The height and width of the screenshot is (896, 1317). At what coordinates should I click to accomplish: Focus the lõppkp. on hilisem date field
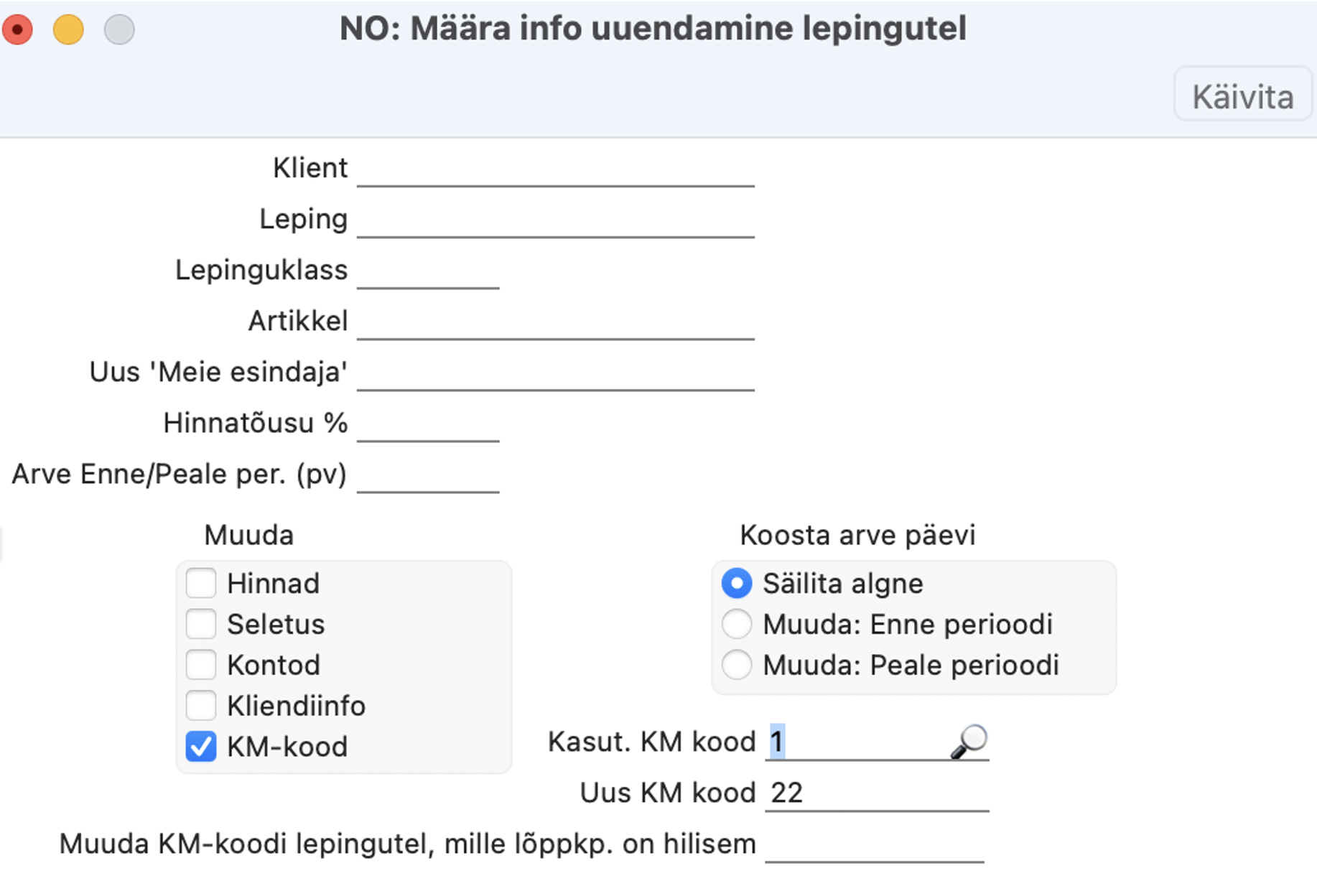[875, 844]
